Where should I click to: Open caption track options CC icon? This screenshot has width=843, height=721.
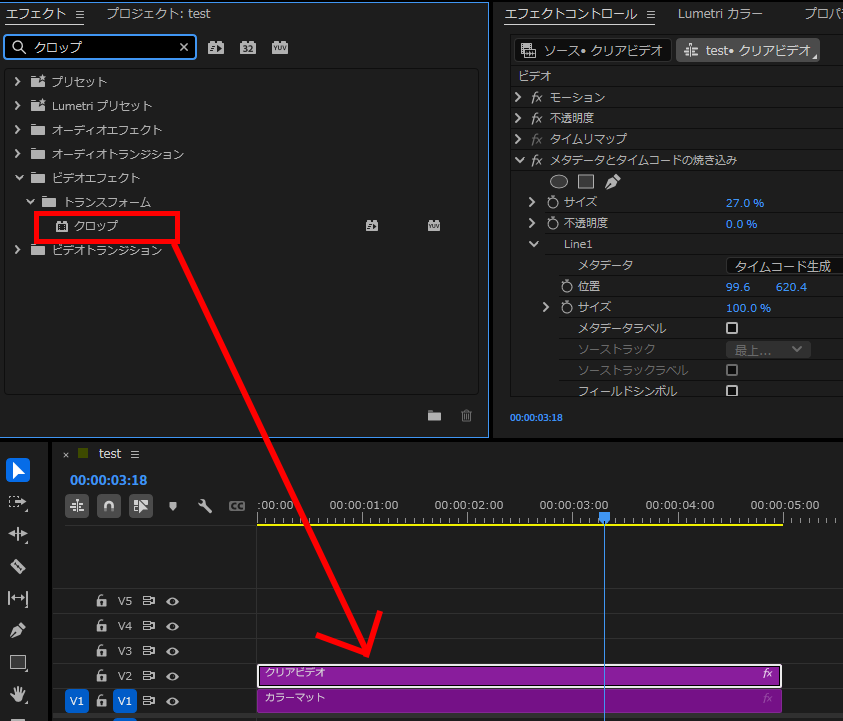point(237,506)
